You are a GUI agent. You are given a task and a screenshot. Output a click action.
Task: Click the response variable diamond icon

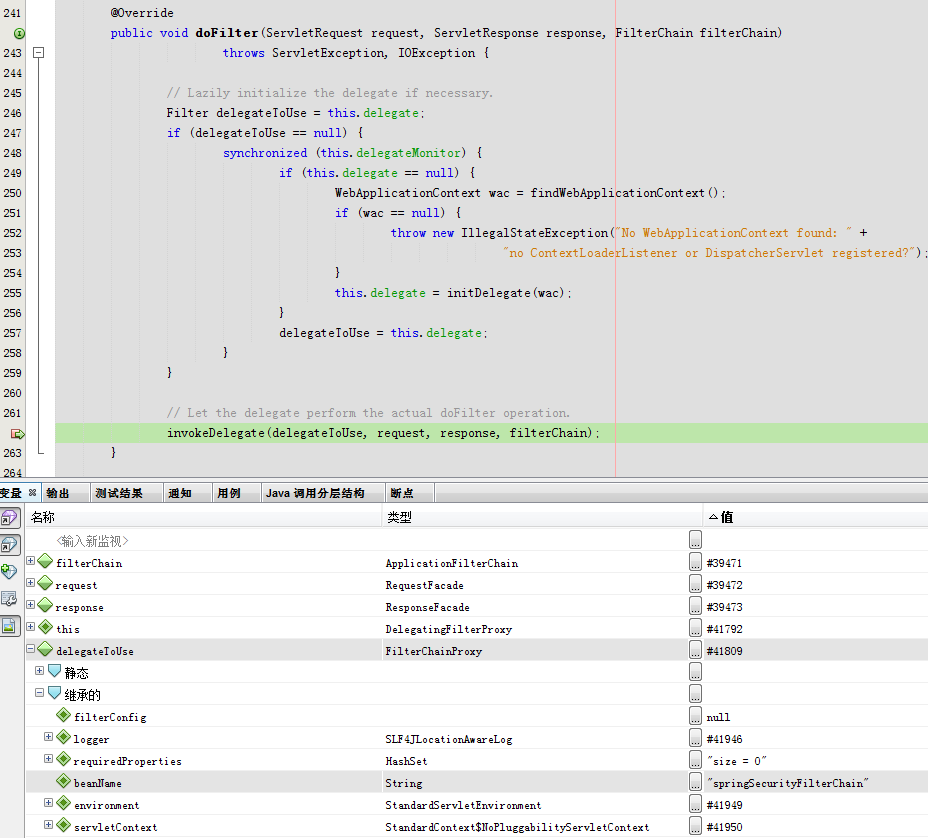[45, 605]
